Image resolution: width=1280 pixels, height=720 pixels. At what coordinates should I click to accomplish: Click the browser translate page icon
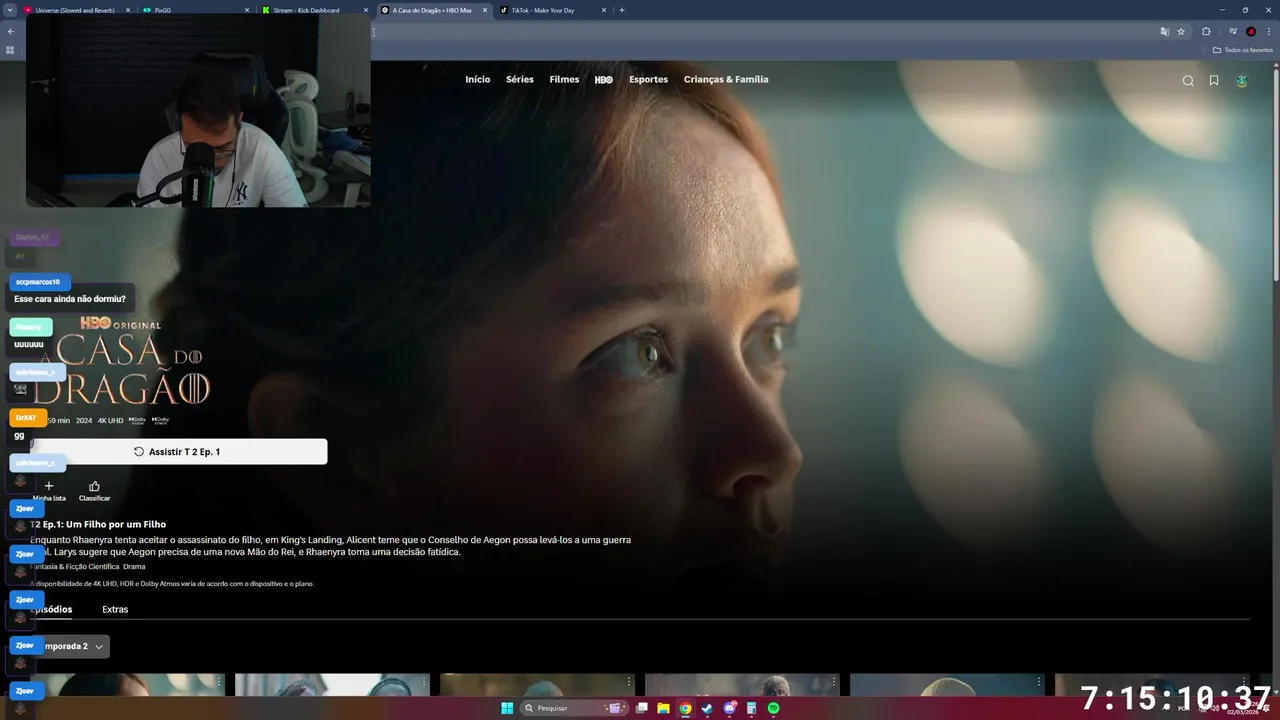(1164, 32)
